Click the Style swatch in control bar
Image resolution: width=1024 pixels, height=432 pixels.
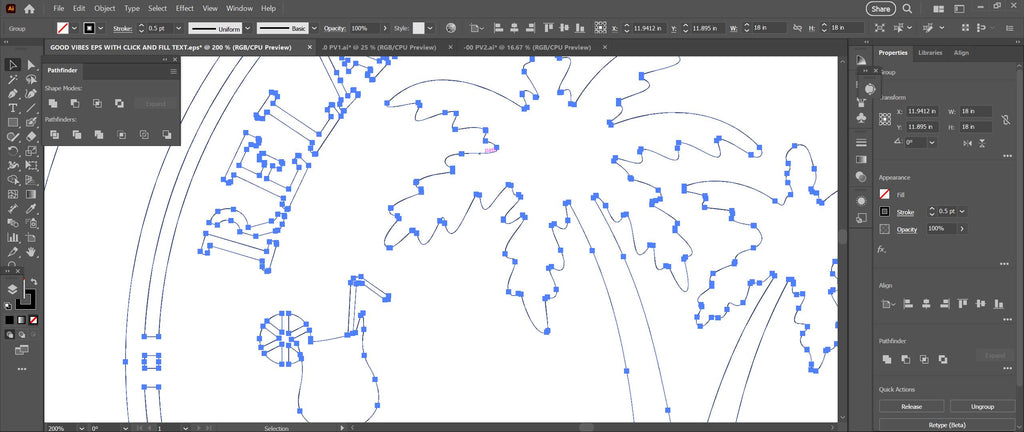(x=418, y=29)
